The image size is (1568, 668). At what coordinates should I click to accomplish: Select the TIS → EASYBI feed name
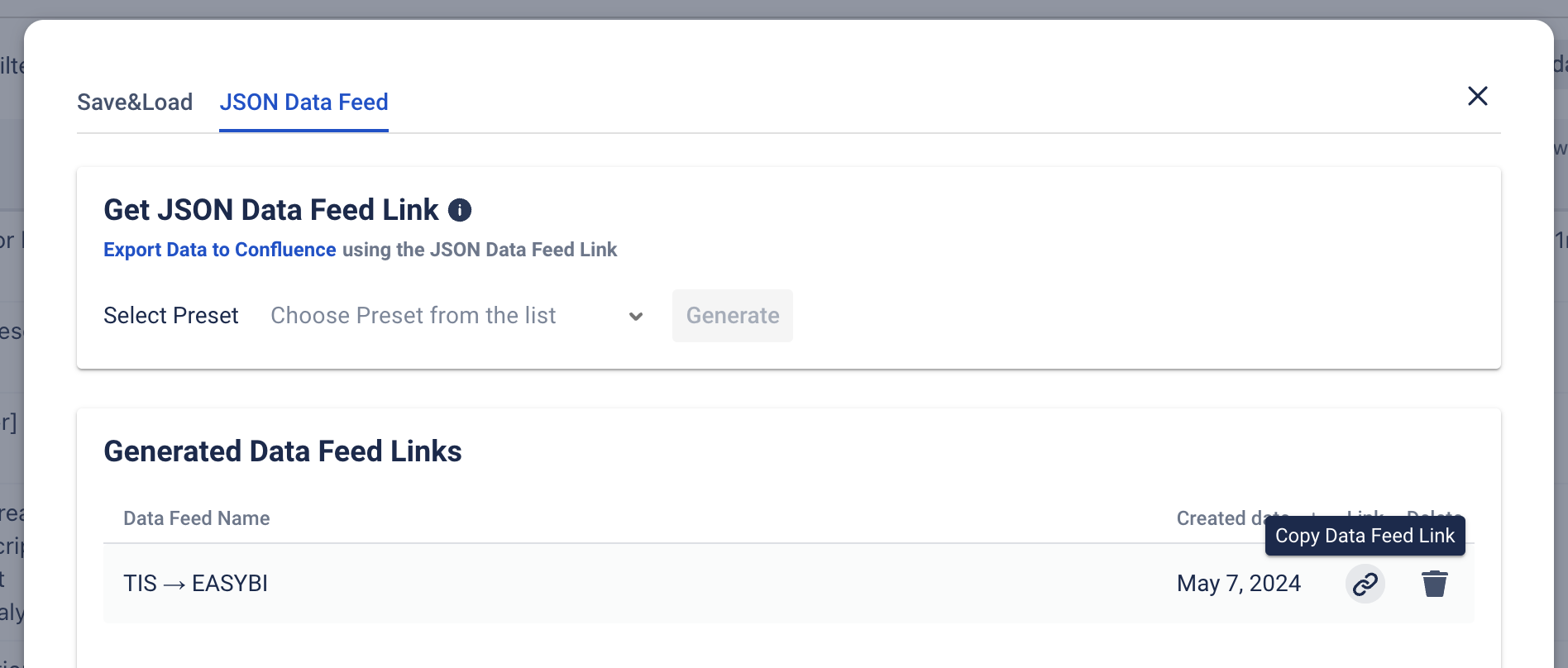tap(195, 584)
